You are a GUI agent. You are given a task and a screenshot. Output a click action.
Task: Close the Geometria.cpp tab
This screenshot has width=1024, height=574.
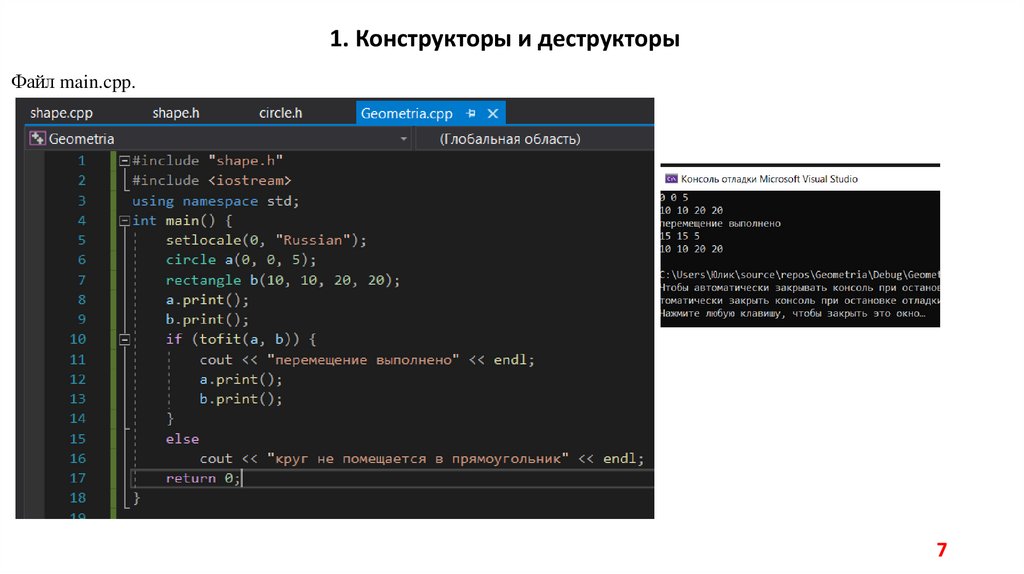click(x=493, y=114)
